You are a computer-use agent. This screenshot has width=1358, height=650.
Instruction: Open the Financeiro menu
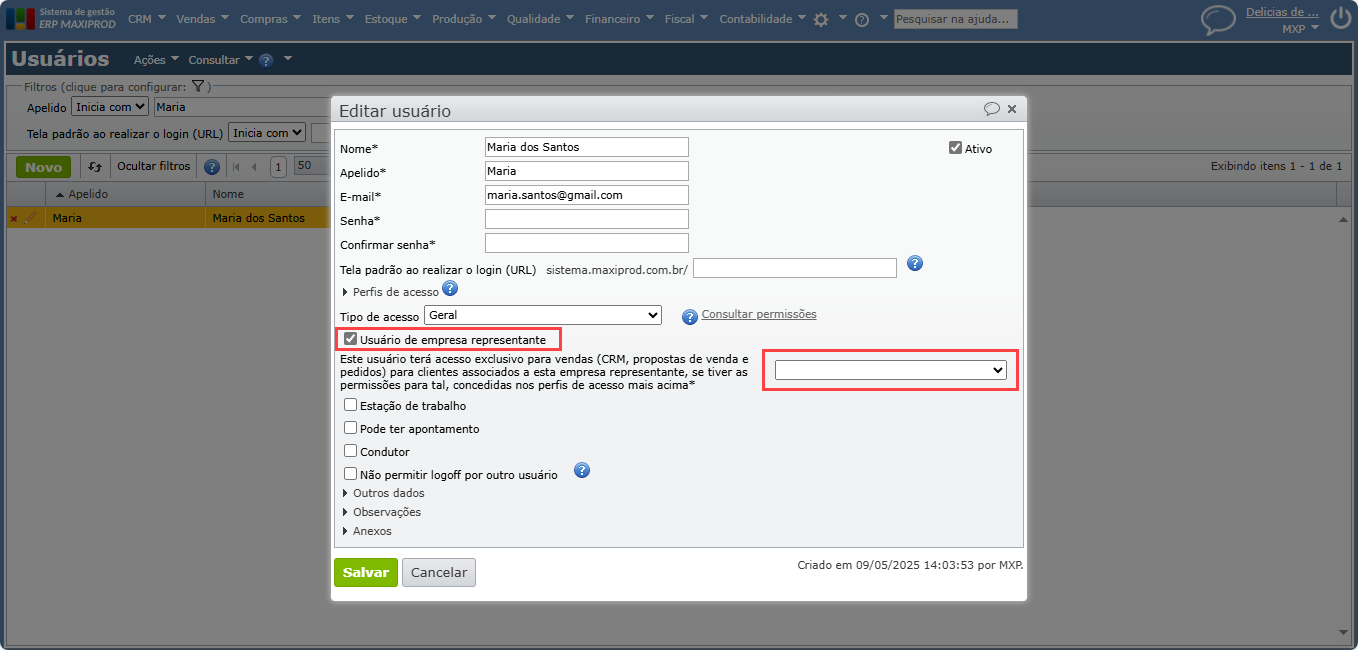(619, 19)
